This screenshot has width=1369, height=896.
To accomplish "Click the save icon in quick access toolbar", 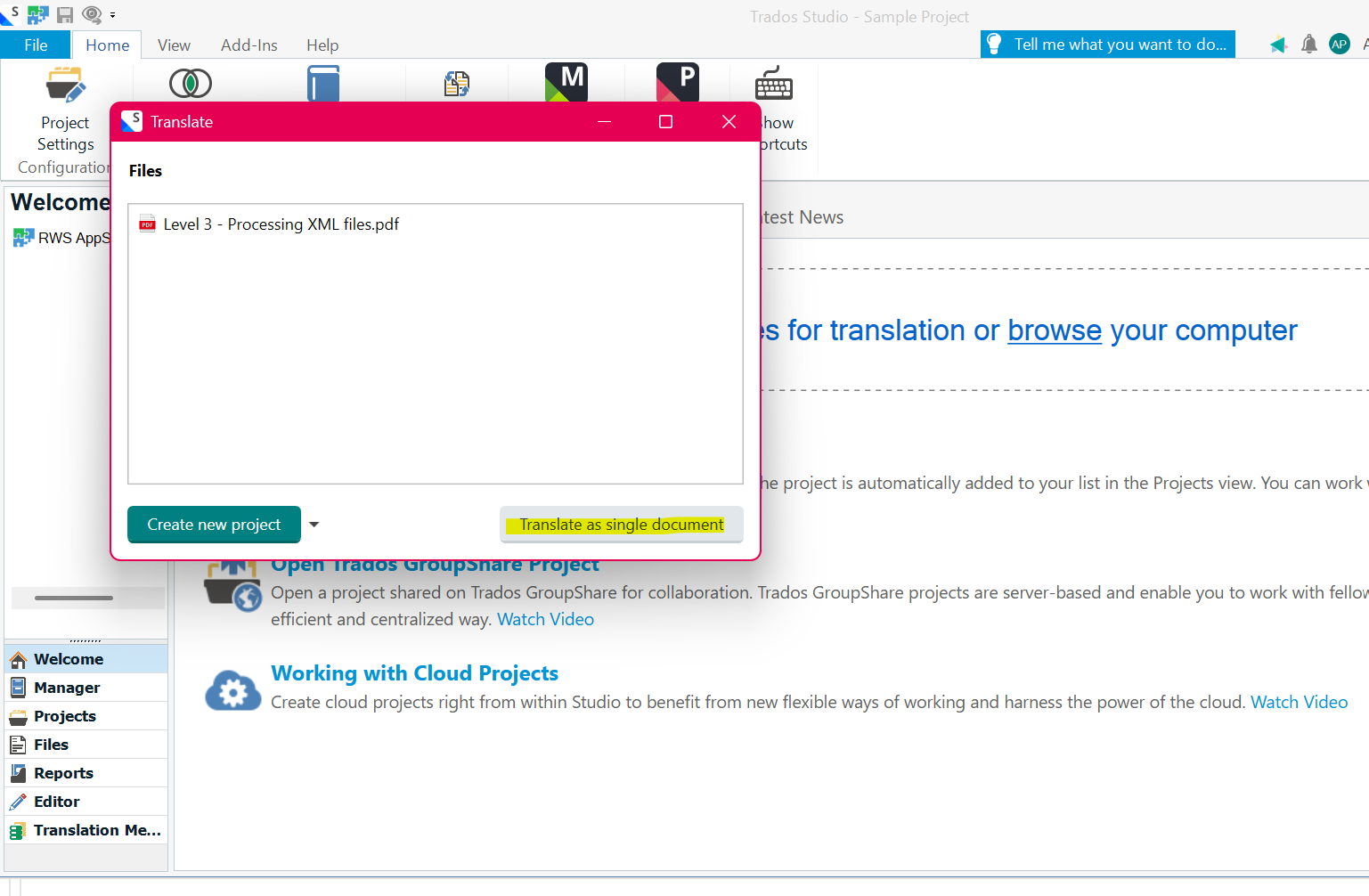I will [65, 15].
